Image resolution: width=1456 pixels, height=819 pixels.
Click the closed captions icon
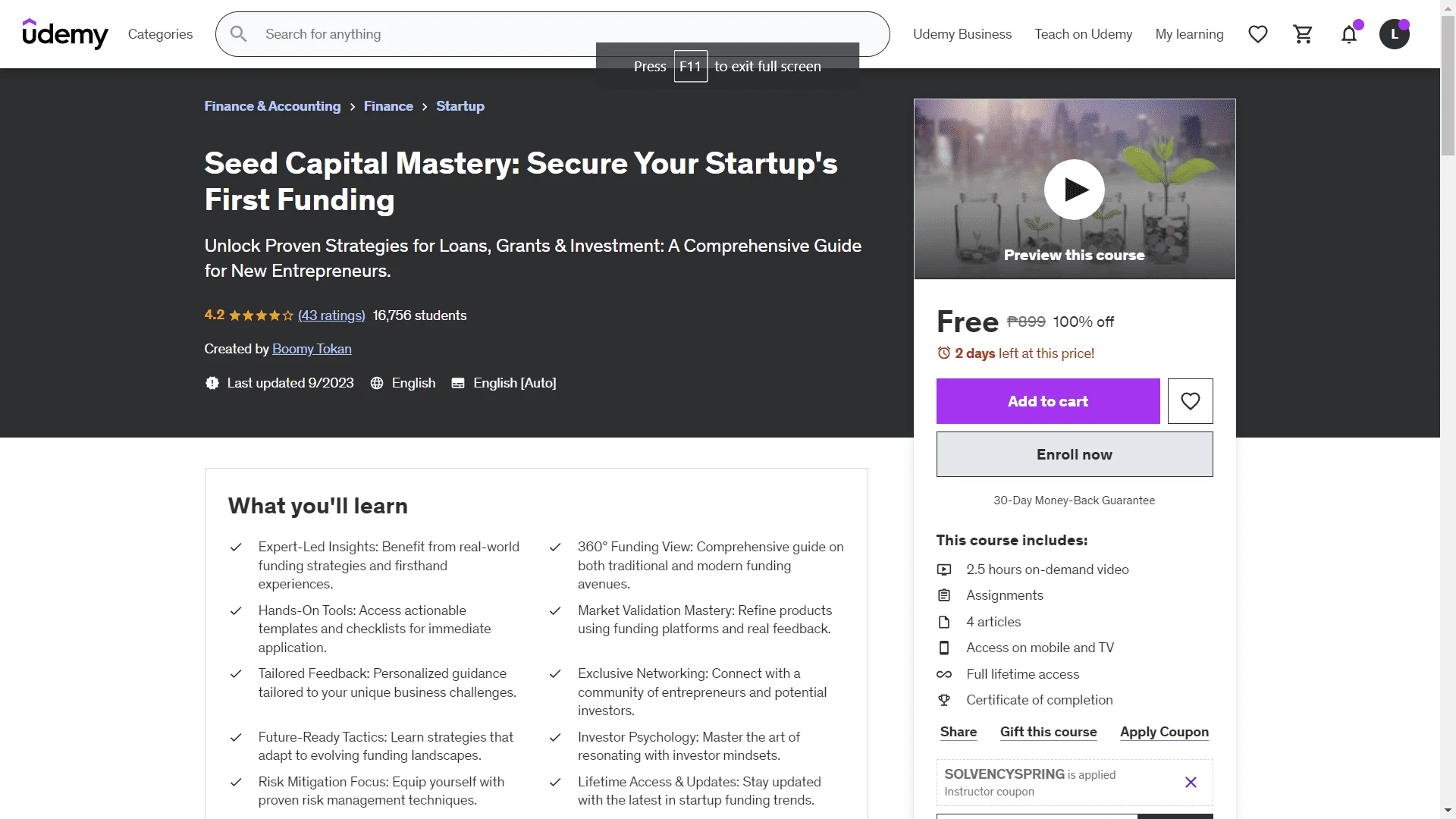click(458, 383)
